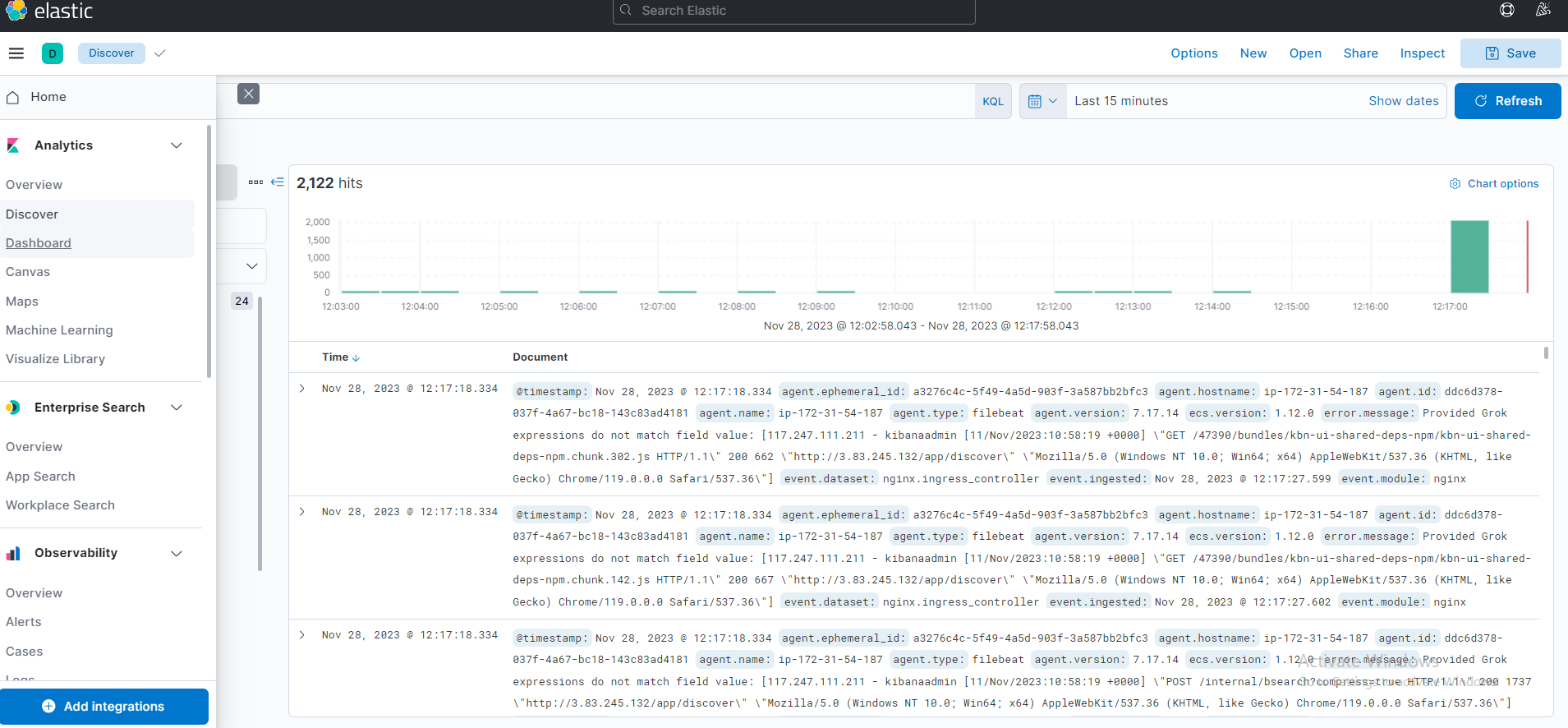Click the Discover breadcrumb badge

pos(112,53)
